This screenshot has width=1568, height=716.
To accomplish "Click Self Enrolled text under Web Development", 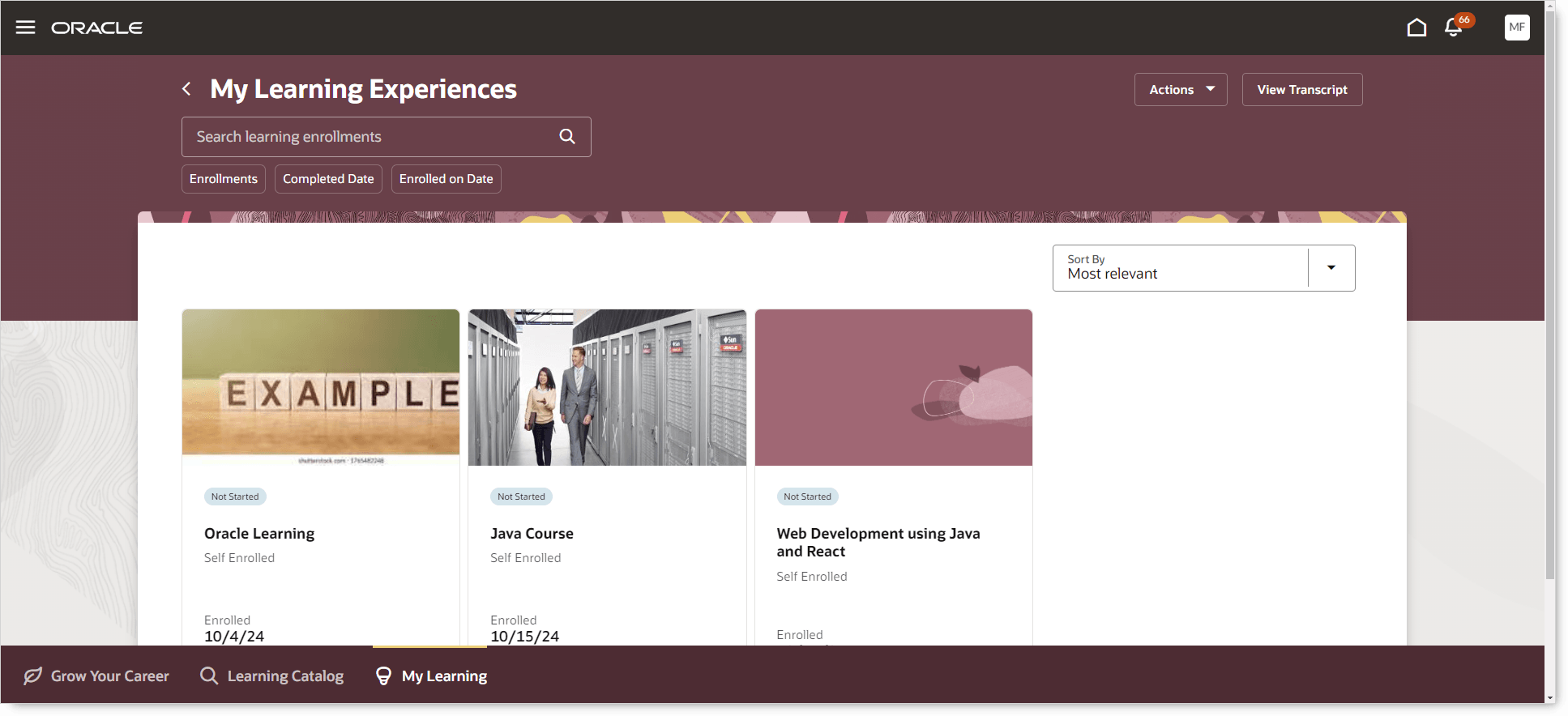I will (x=812, y=577).
